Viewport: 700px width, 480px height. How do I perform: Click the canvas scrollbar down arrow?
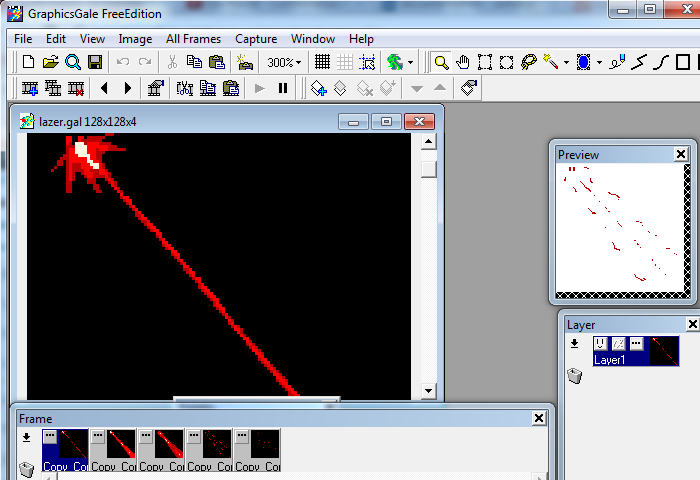coord(428,391)
